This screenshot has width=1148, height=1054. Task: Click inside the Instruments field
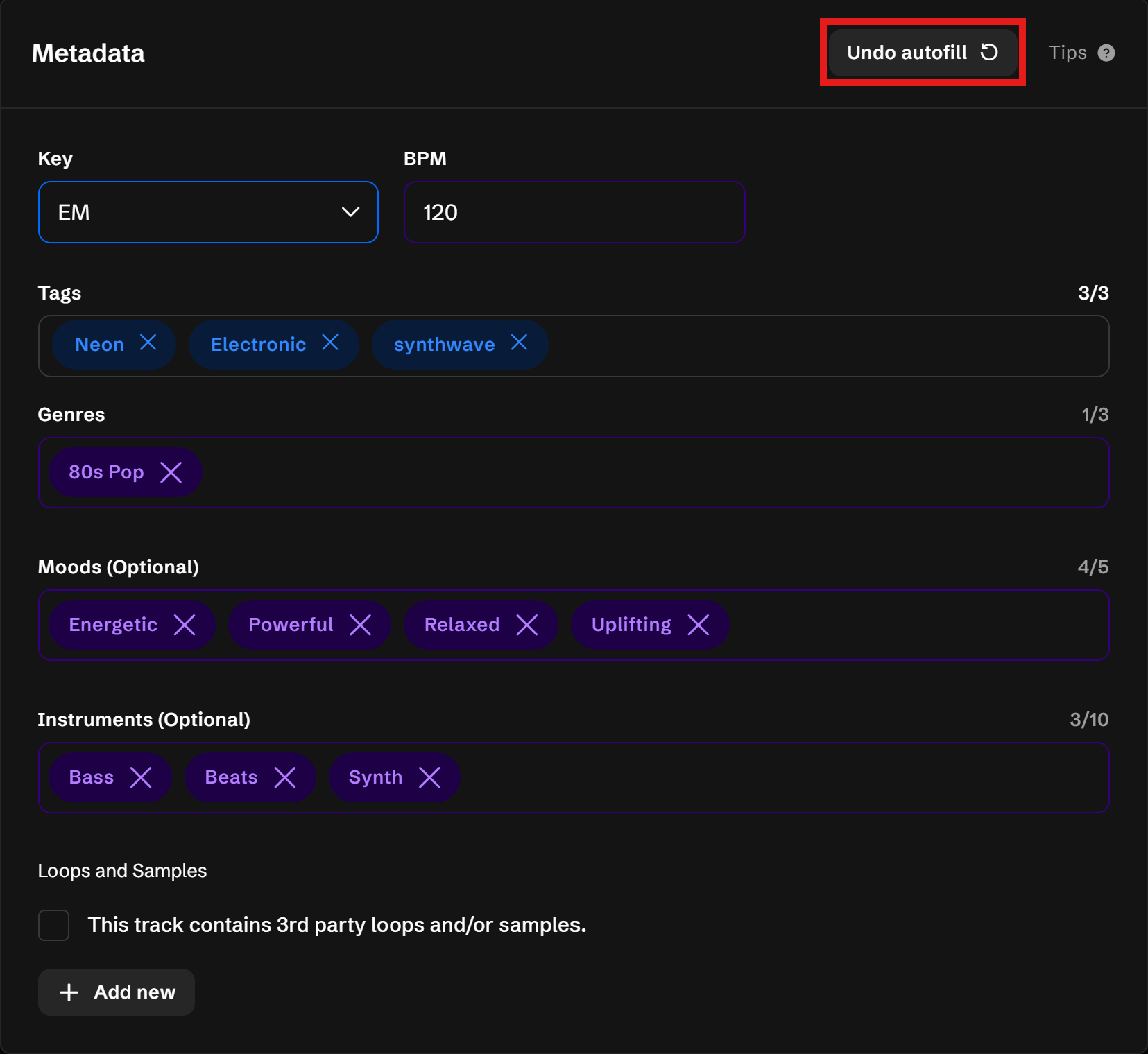tap(763, 778)
